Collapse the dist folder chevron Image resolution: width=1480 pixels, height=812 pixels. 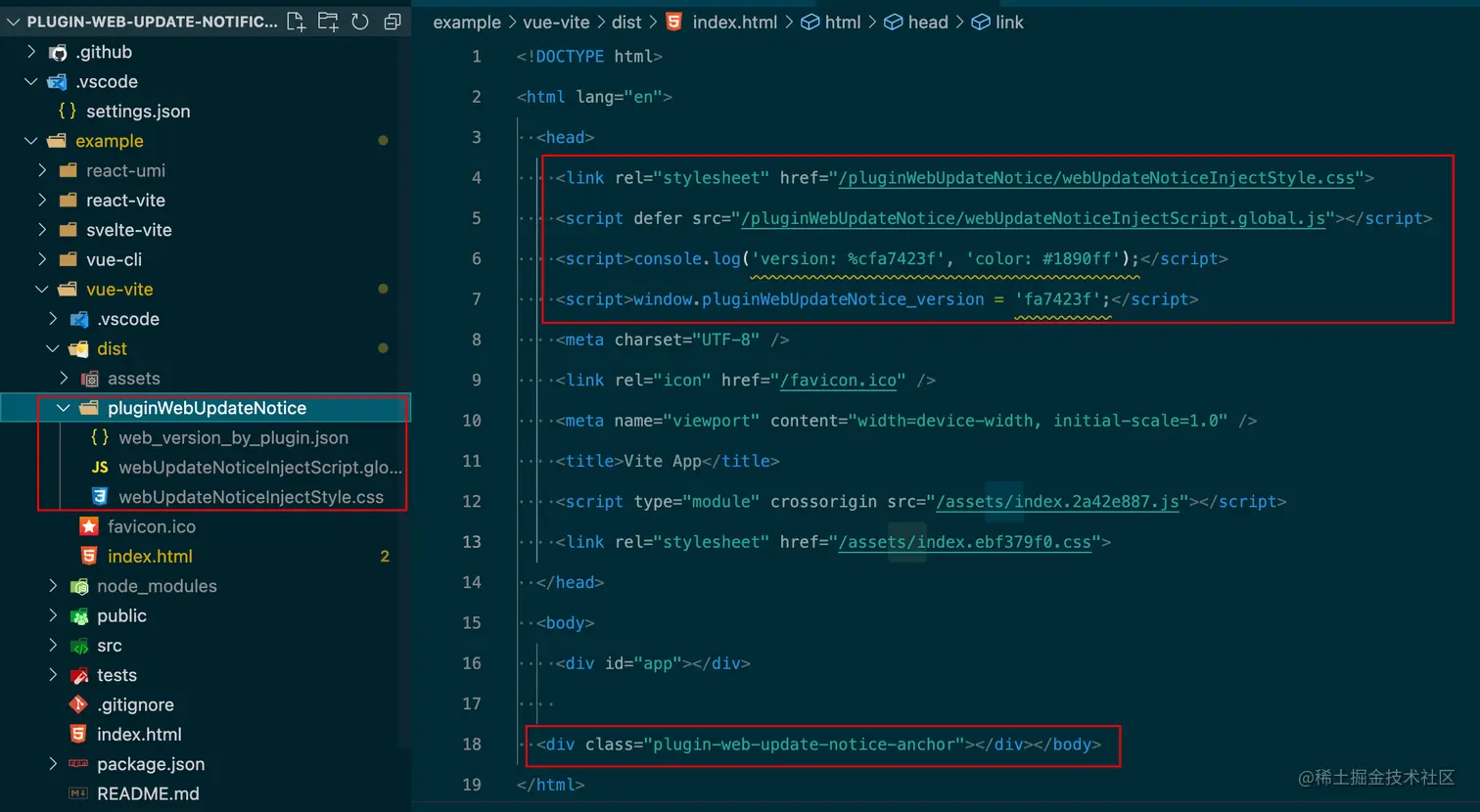tap(53, 348)
